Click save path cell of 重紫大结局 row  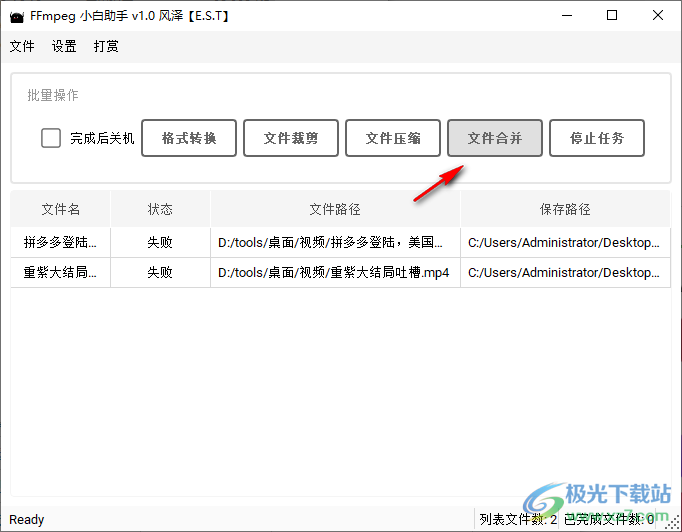(x=565, y=273)
